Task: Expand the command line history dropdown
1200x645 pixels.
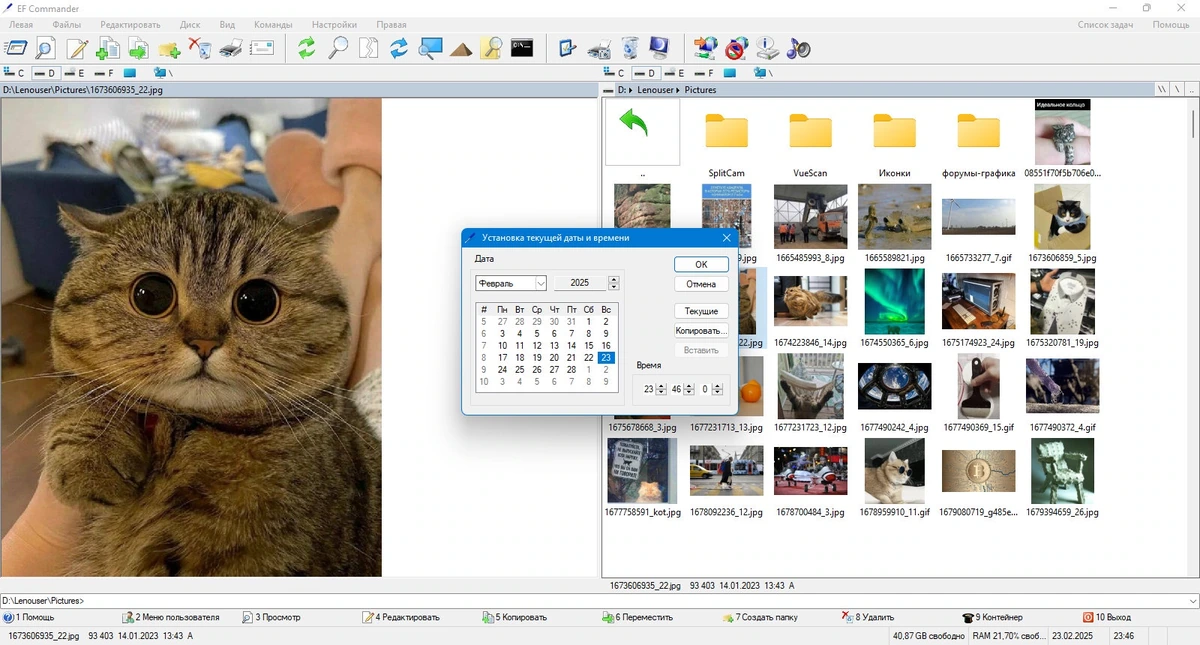Action: tap(1192, 601)
